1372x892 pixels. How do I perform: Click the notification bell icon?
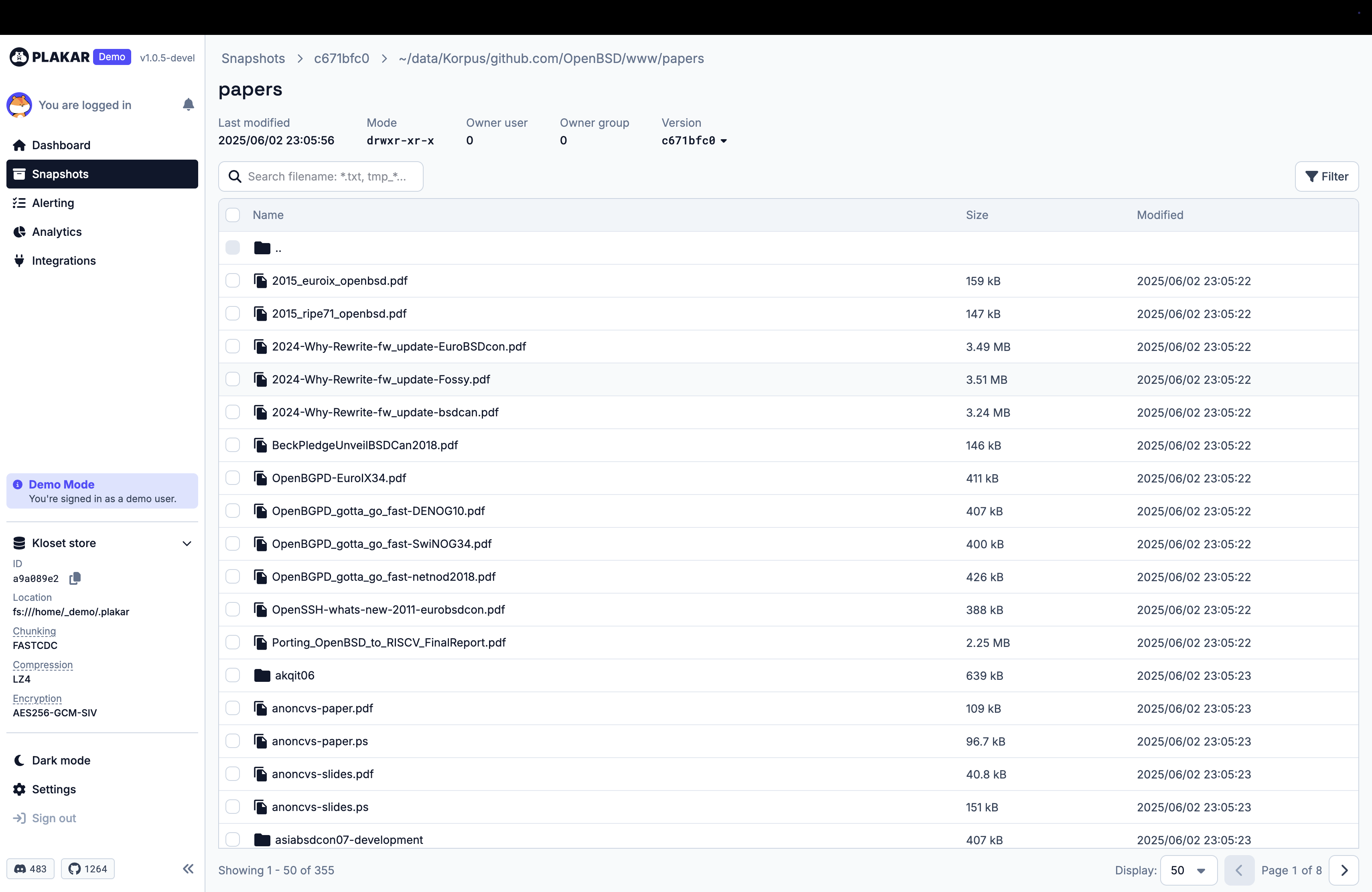point(188,104)
